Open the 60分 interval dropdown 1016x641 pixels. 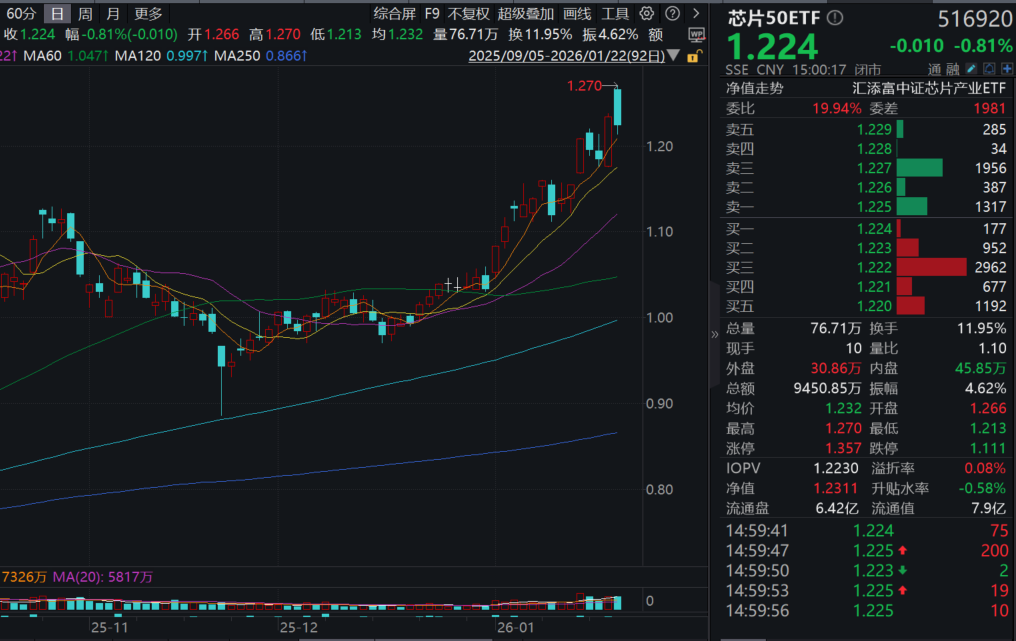pyautogui.click(x=20, y=14)
